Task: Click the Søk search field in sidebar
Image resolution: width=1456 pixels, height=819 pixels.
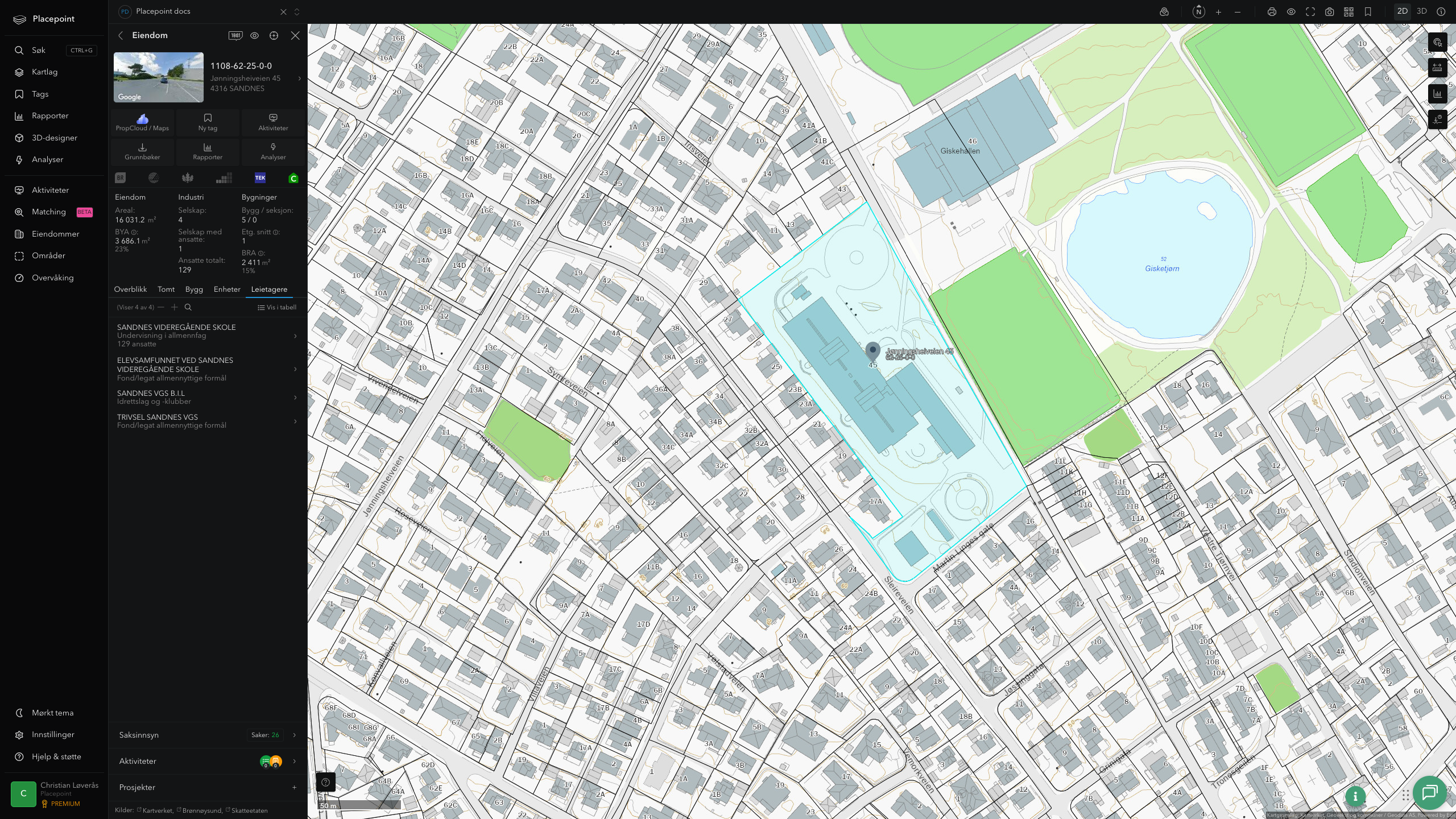Action: click(55, 51)
